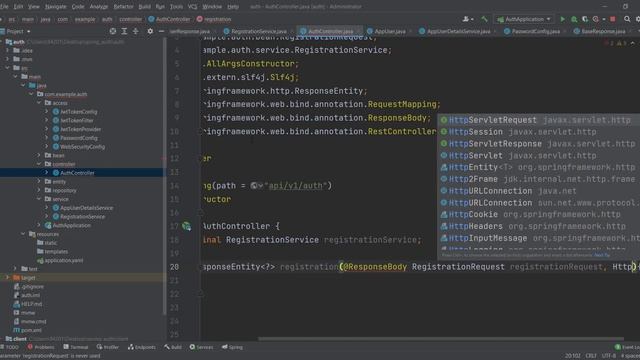Screen dimensions: 640x360
Task: Open the Refactor menu
Action: click(x=123, y=7)
